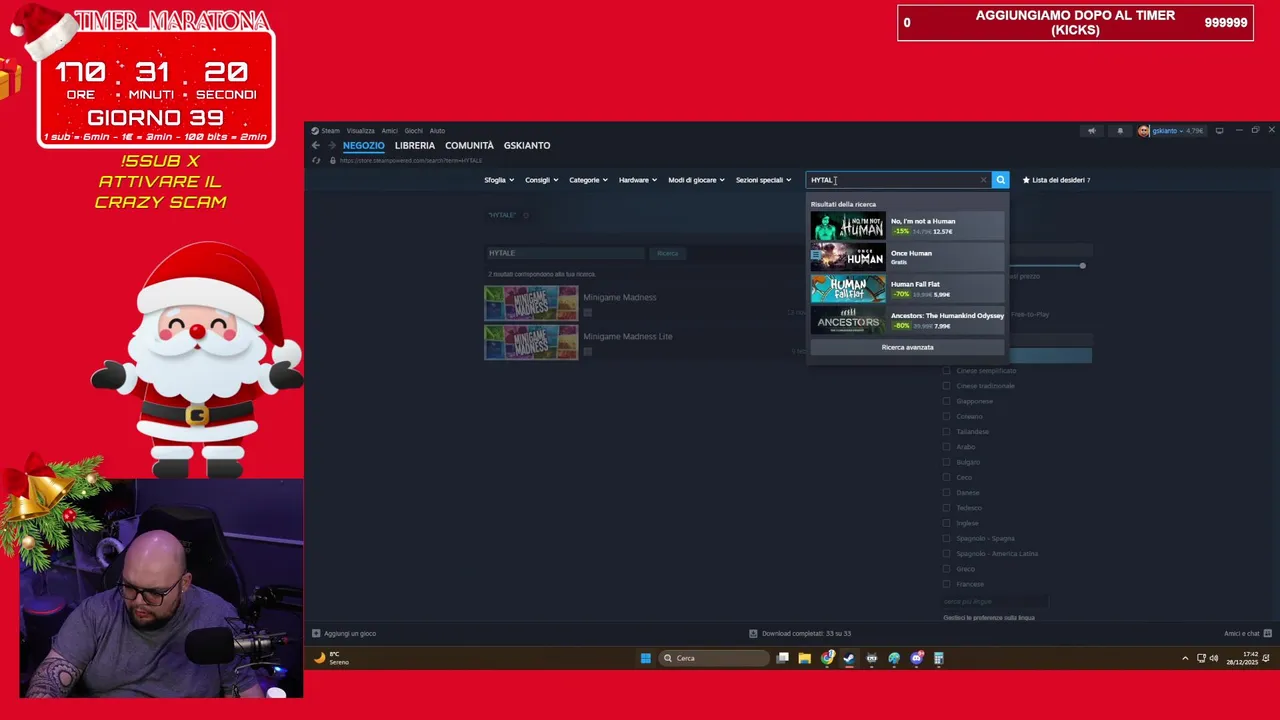The image size is (1280, 720).
Task: Check the Giapponese language filter
Action: [x=947, y=401]
